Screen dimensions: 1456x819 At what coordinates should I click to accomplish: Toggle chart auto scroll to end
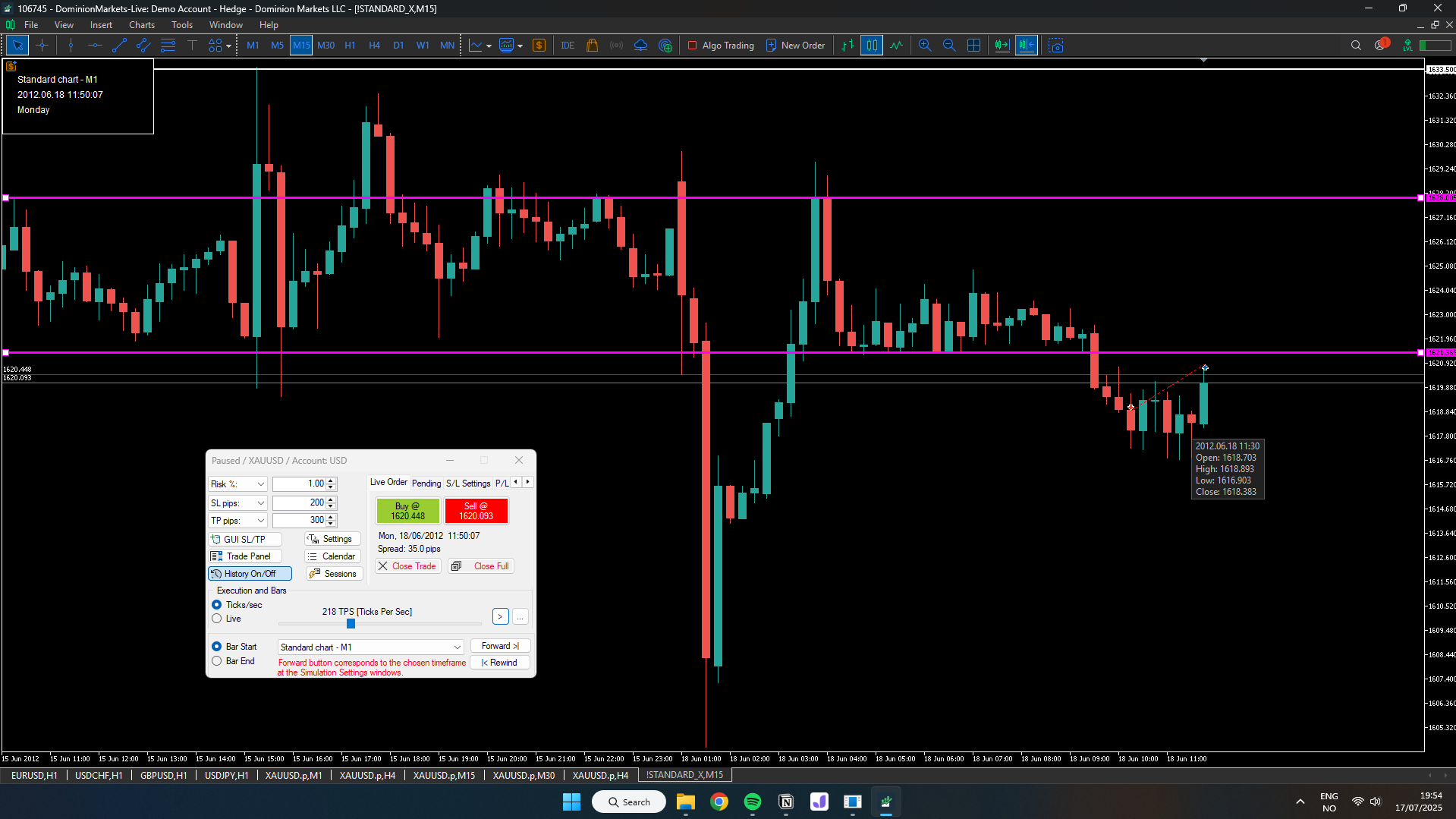coord(1002,46)
